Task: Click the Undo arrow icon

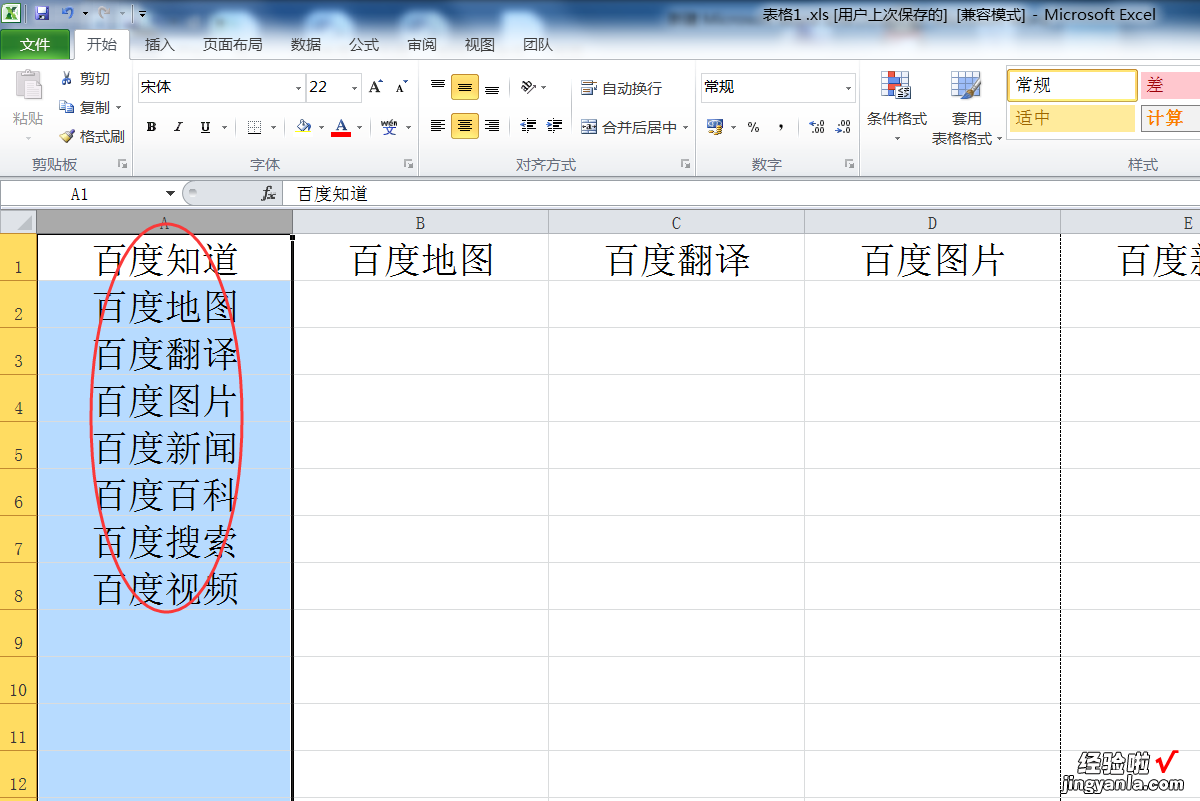Action: (68, 14)
